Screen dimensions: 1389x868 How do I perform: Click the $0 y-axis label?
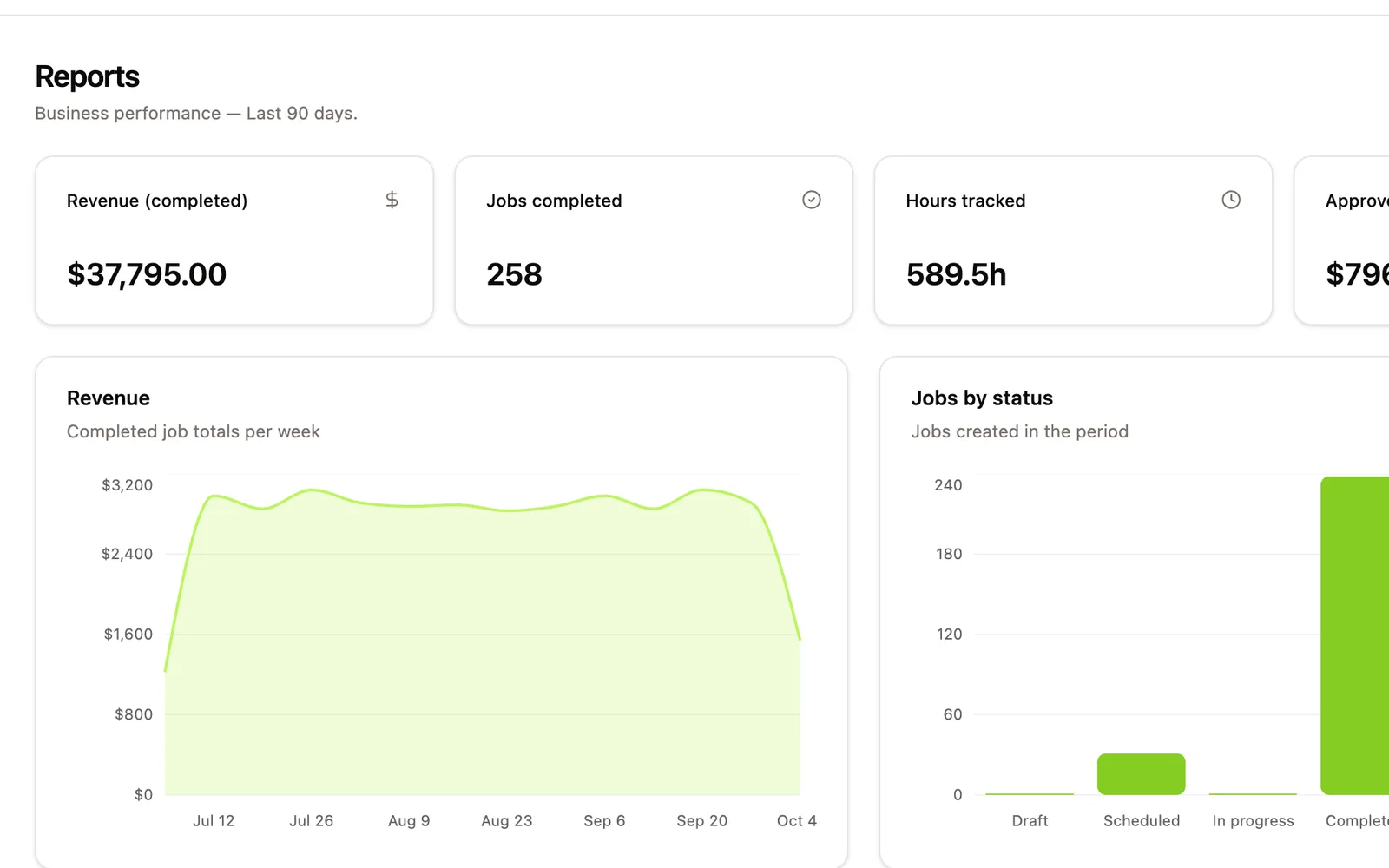(x=143, y=794)
